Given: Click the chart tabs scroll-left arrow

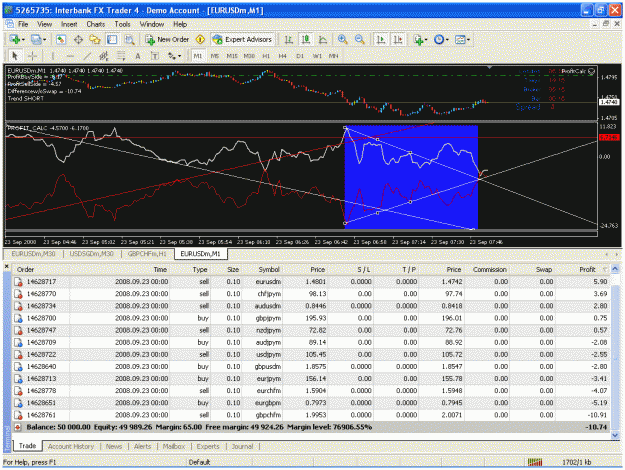Looking at the screenshot, I should 607,254.
